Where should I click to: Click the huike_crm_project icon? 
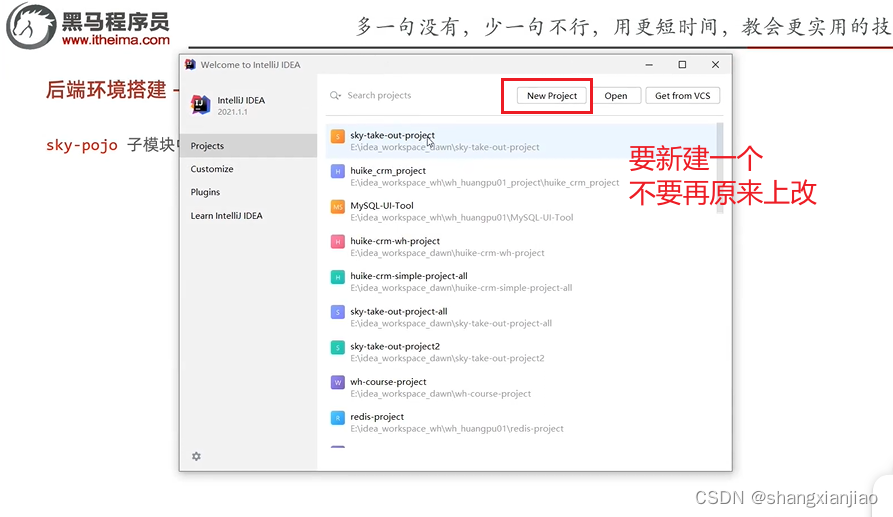coord(338,171)
